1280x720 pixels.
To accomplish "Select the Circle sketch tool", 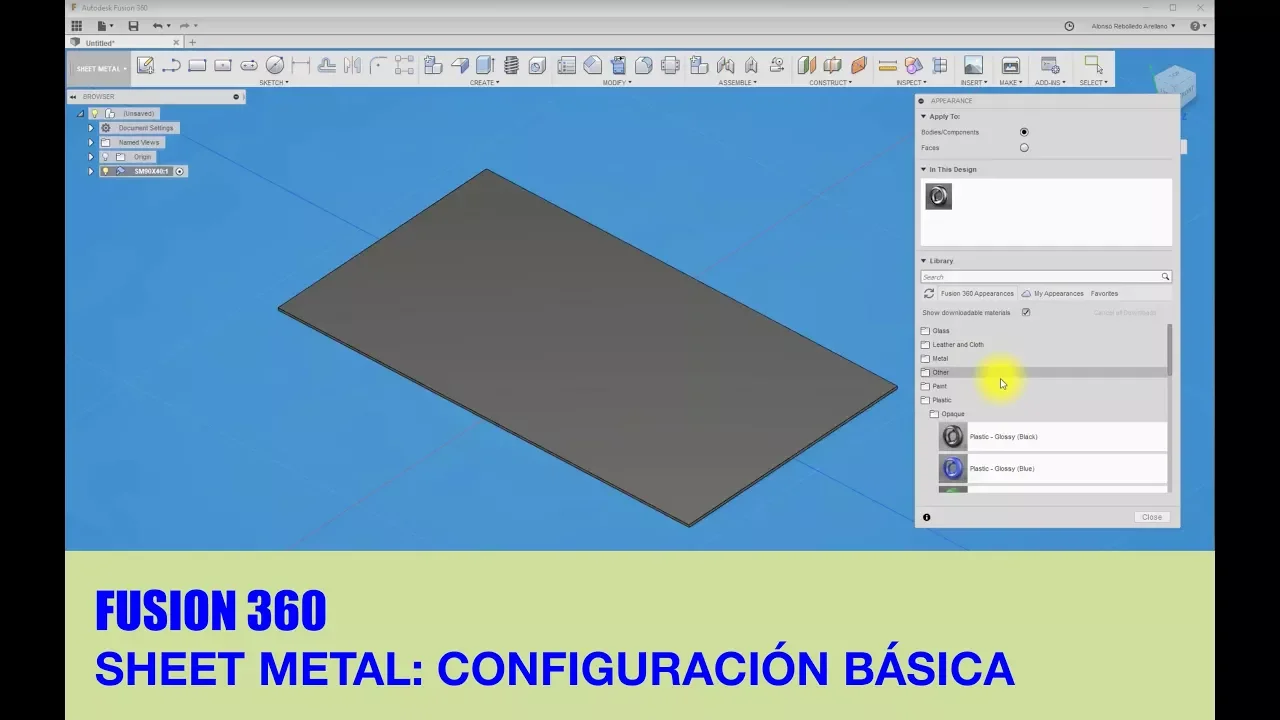I will 275,65.
